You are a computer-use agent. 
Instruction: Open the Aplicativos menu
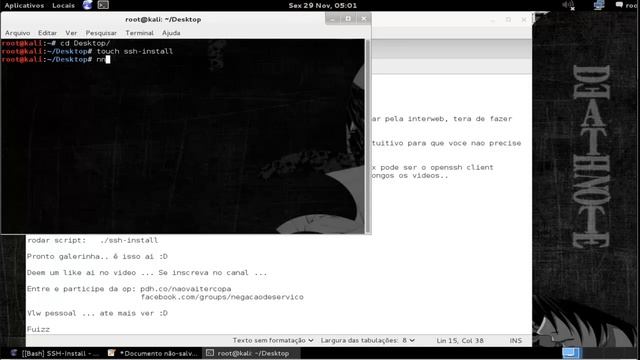pos(24,6)
